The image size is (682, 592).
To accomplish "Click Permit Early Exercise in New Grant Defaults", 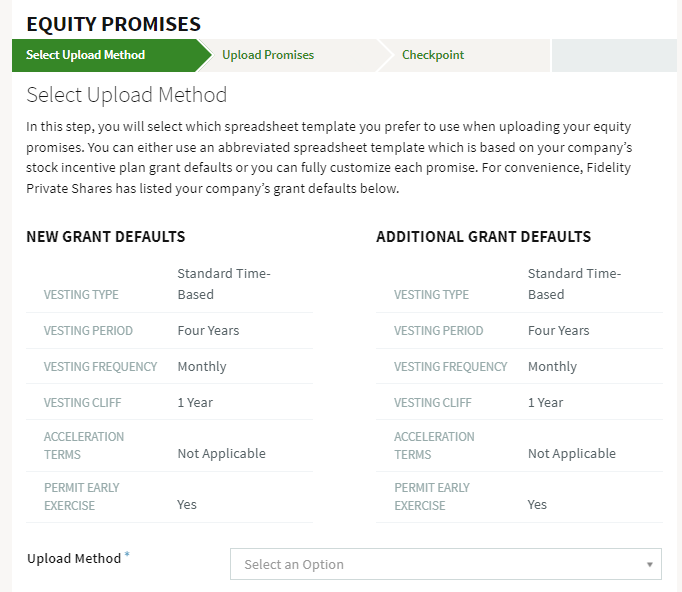I will [x=81, y=497].
